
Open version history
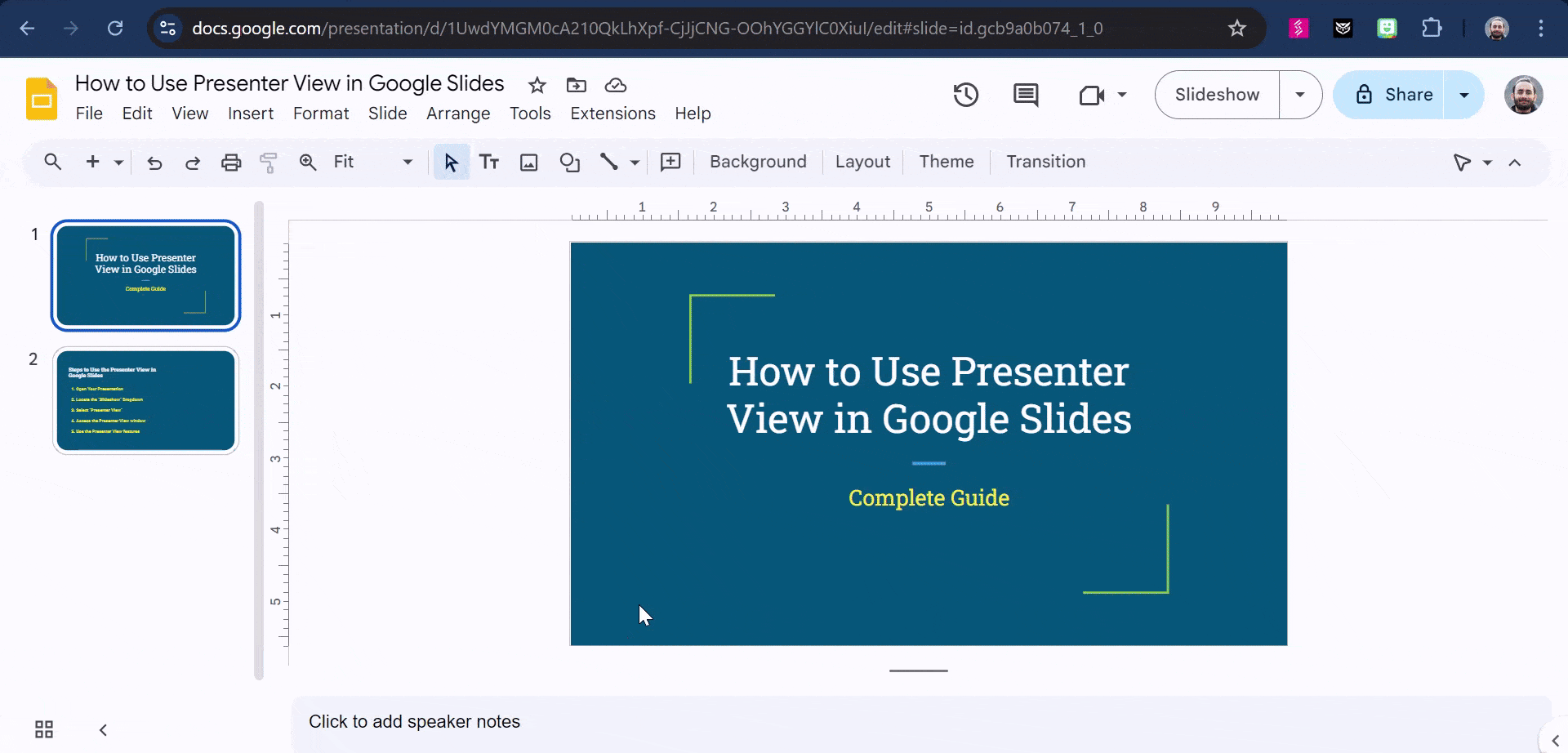[x=966, y=95]
